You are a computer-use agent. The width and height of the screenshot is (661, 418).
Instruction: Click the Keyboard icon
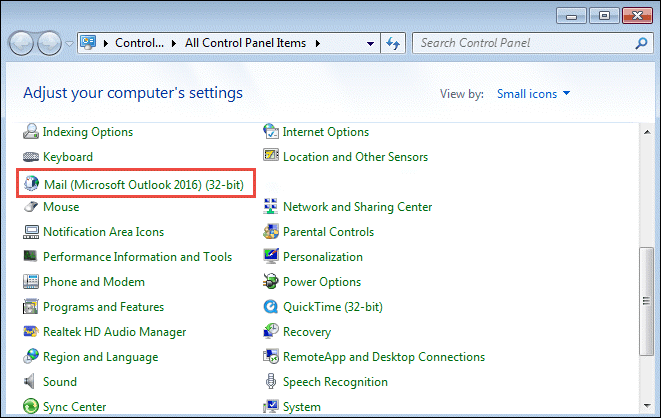pyautogui.click(x=31, y=157)
